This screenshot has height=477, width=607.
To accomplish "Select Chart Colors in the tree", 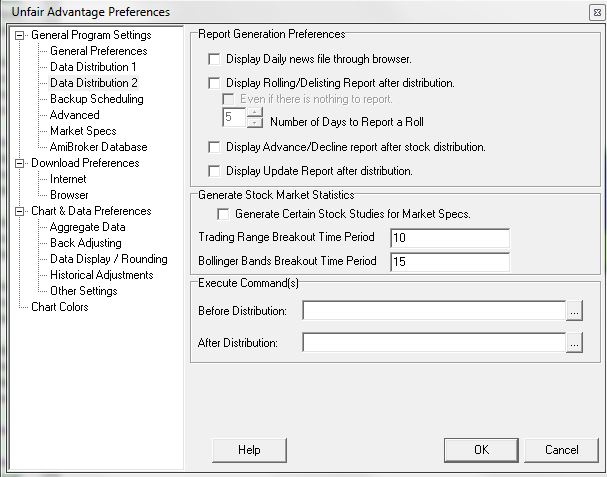I will pyautogui.click(x=60, y=307).
